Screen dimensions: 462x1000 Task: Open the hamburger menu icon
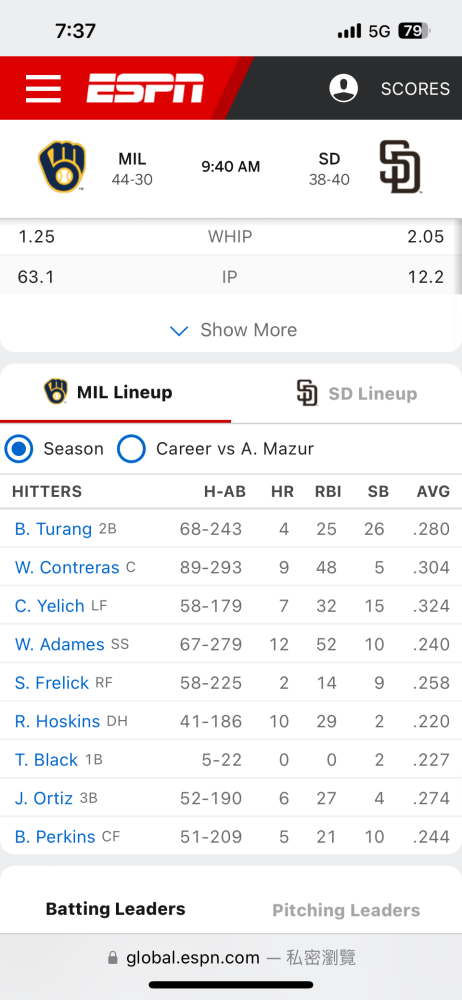43,89
